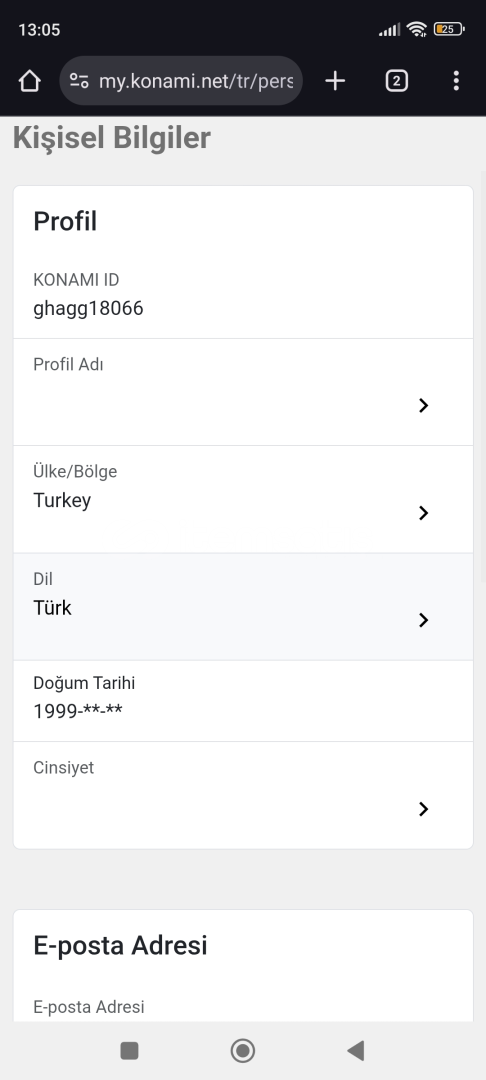Tap the E-posta Adresi section heading

coord(120,946)
